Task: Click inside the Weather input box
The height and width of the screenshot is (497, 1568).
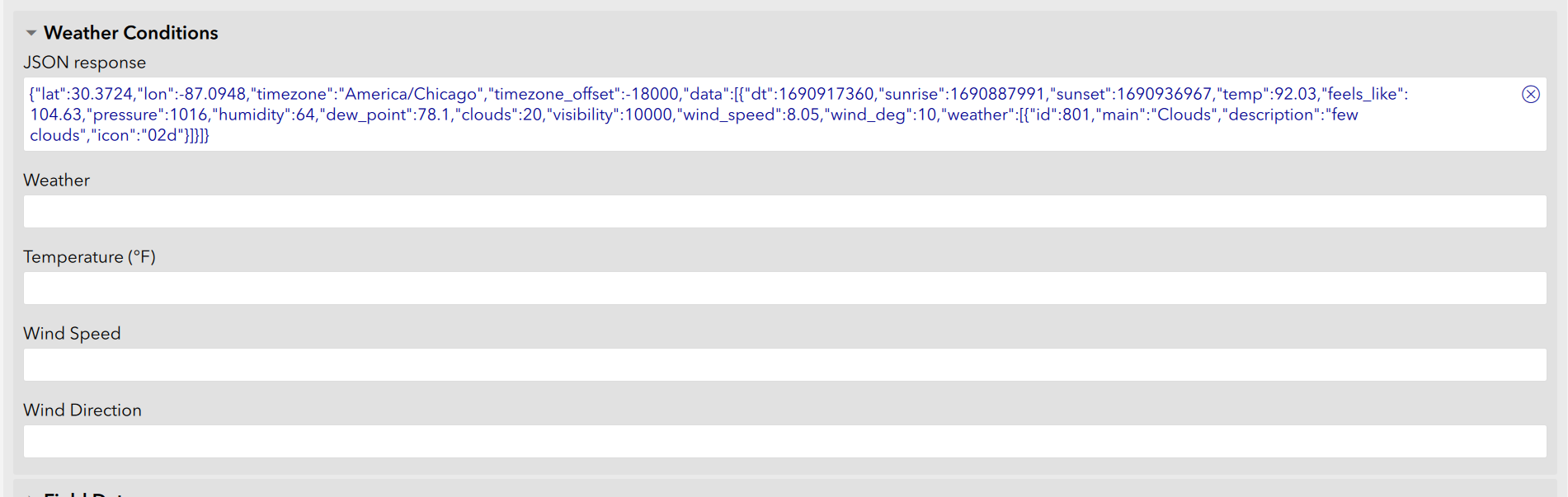Action: 784,211
